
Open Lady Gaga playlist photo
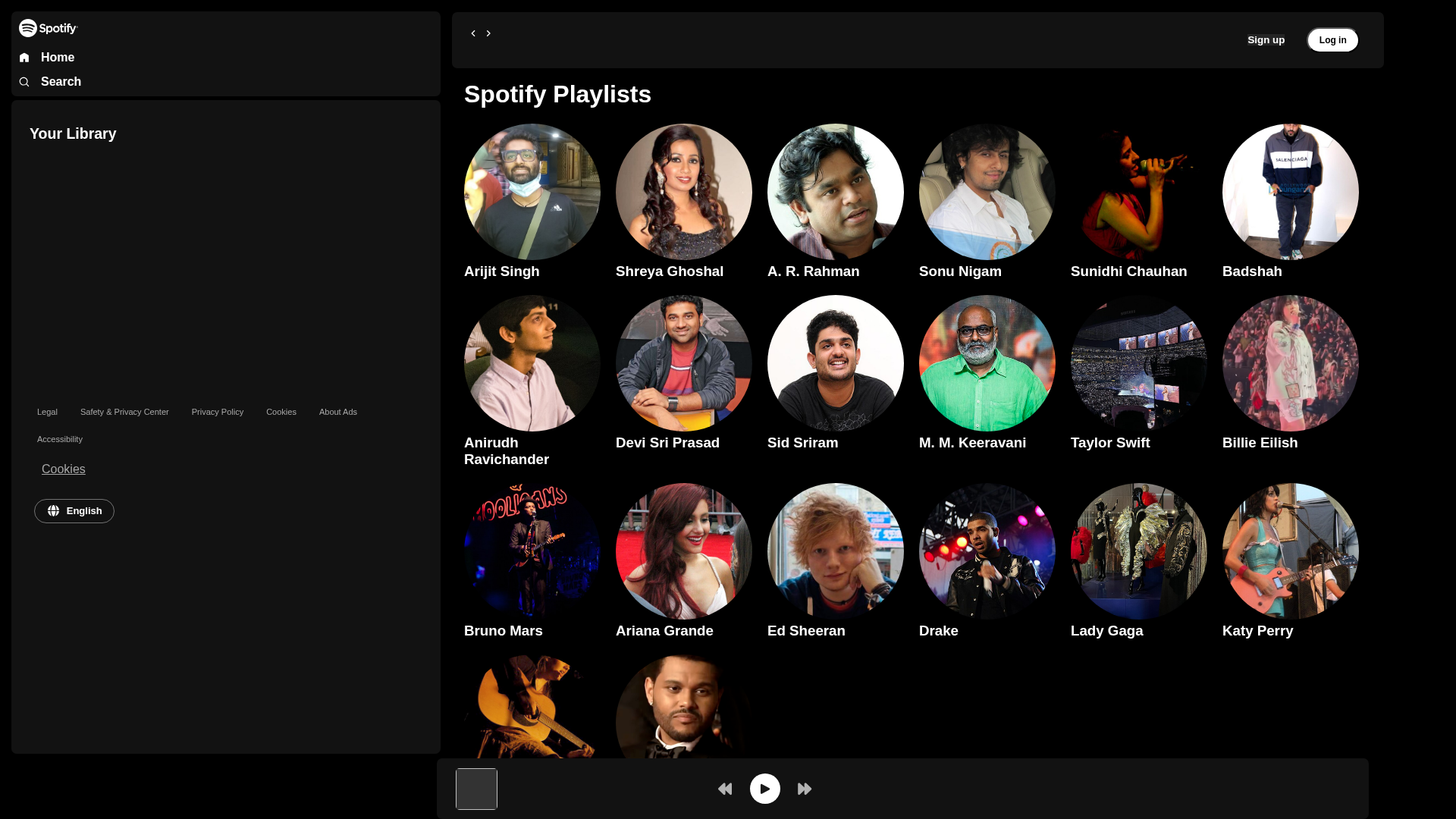pyautogui.click(x=1139, y=551)
